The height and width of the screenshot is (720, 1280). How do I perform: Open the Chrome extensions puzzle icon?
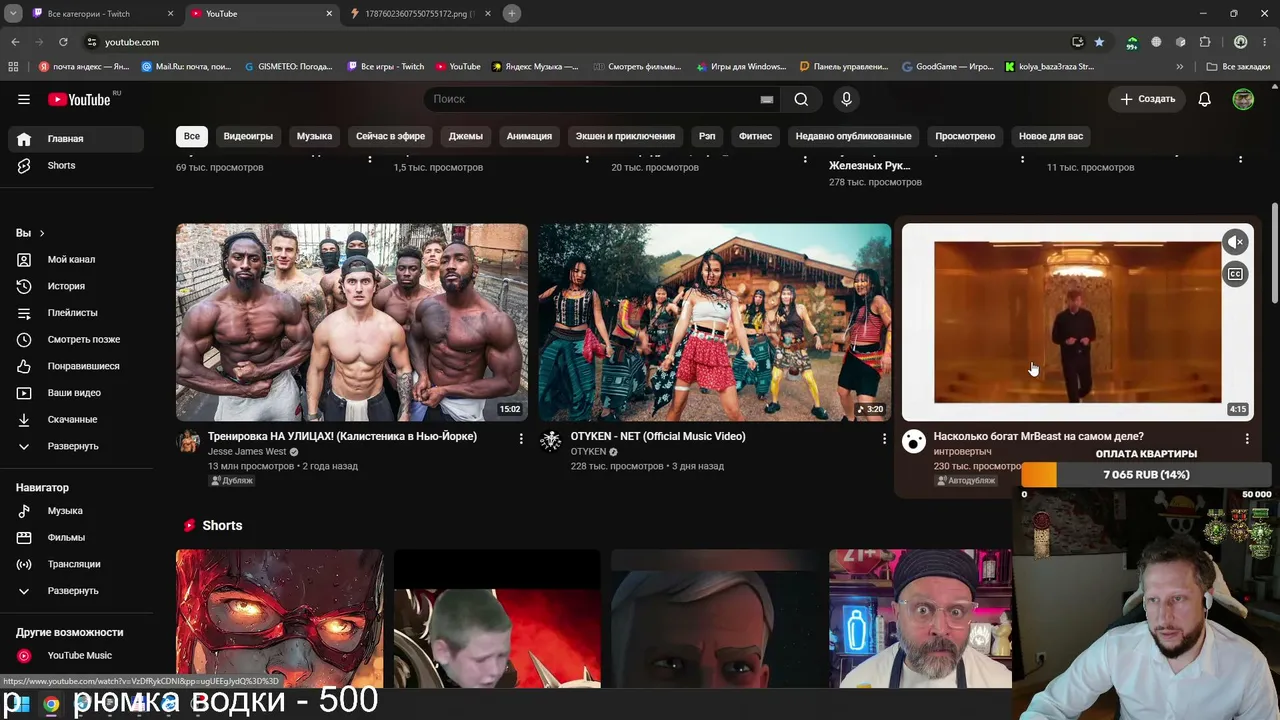[1205, 42]
